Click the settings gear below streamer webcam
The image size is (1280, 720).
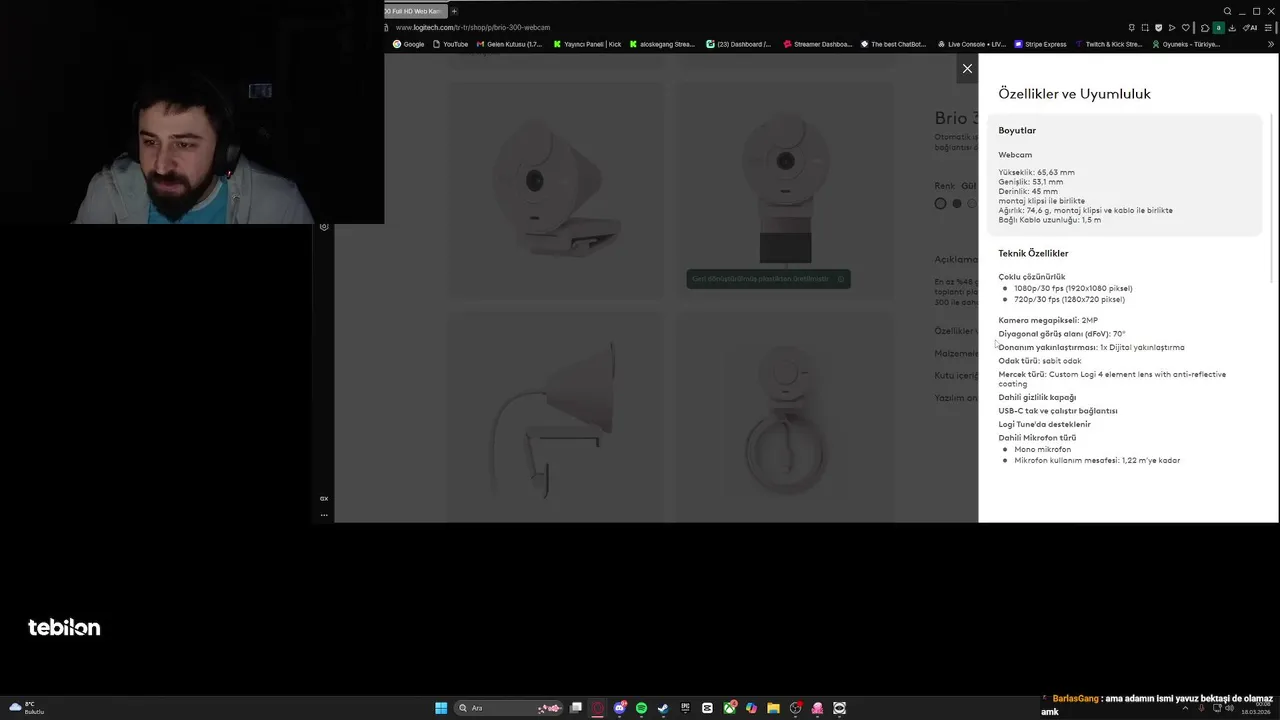[324, 227]
